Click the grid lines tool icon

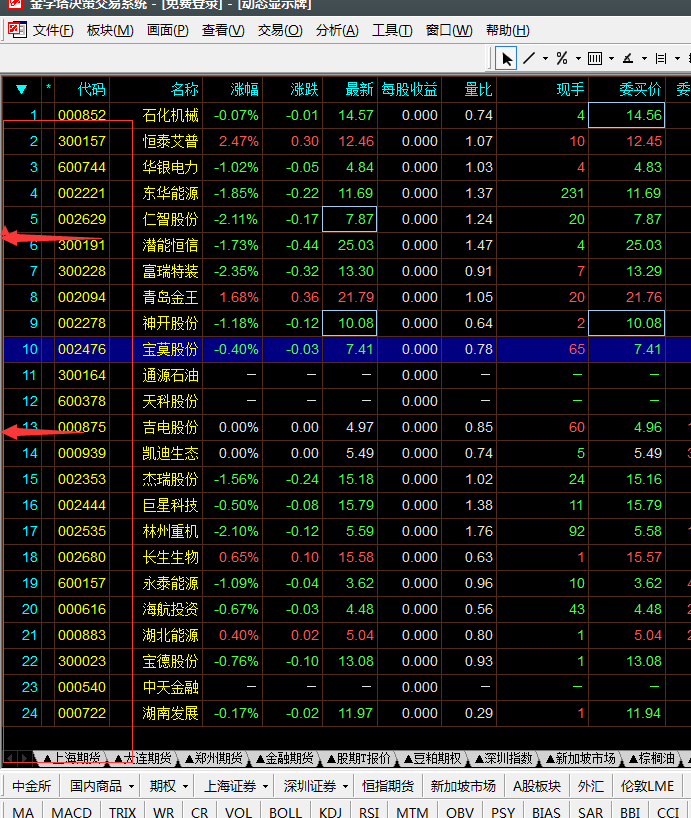coord(595,58)
